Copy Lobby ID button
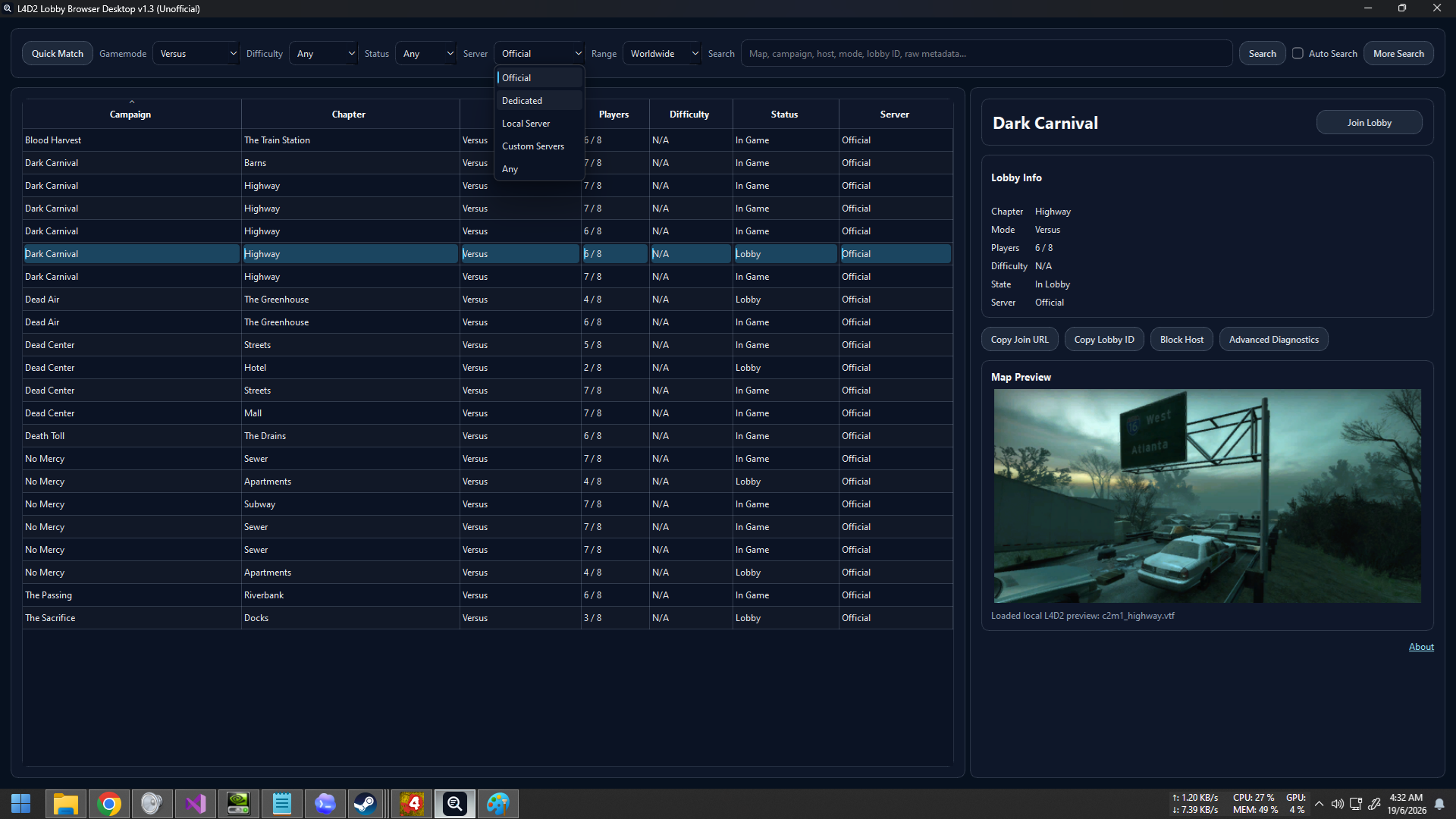The width and height of the screenshot is (1456, 819). 1104,339
